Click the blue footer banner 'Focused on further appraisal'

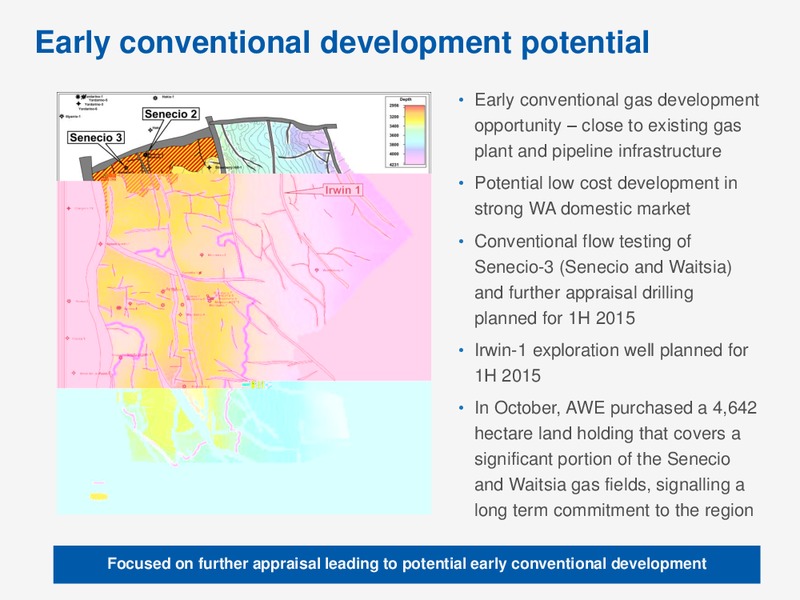click(x=407, y=564)
